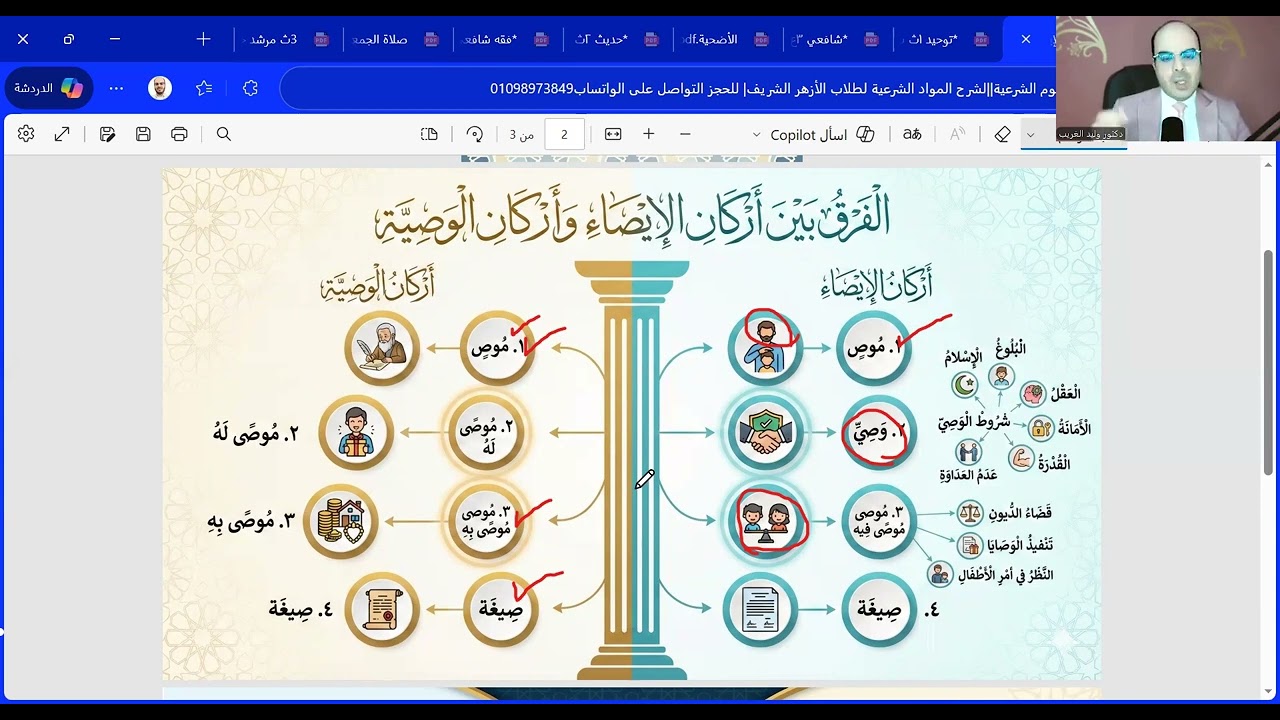This screenshot has height=720, width=1280.
Task: Click the text النظر في أمر الأطفال
Action: [x=1005, y=575]
